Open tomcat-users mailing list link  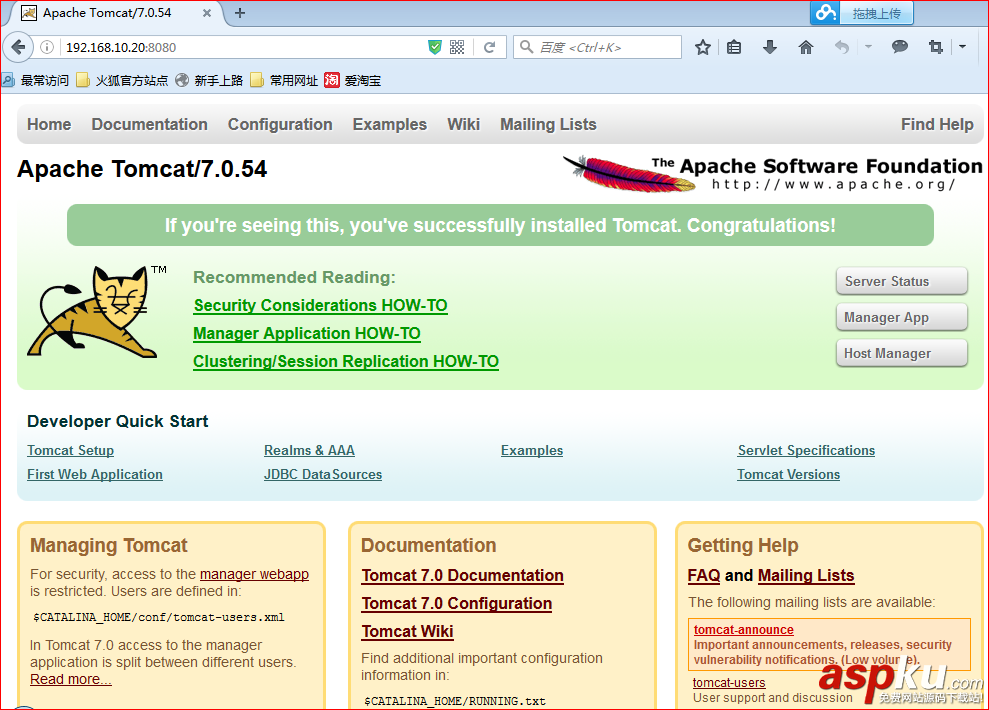click(729, 682)
